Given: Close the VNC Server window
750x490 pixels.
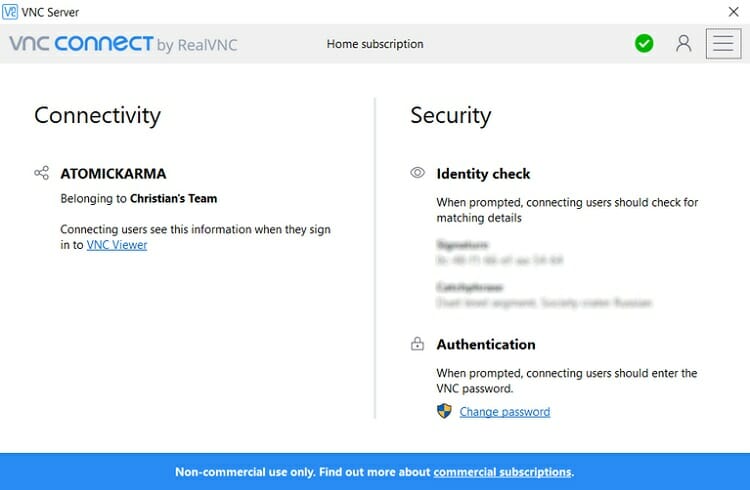Looking at the screenshot, I should (733, 12).
